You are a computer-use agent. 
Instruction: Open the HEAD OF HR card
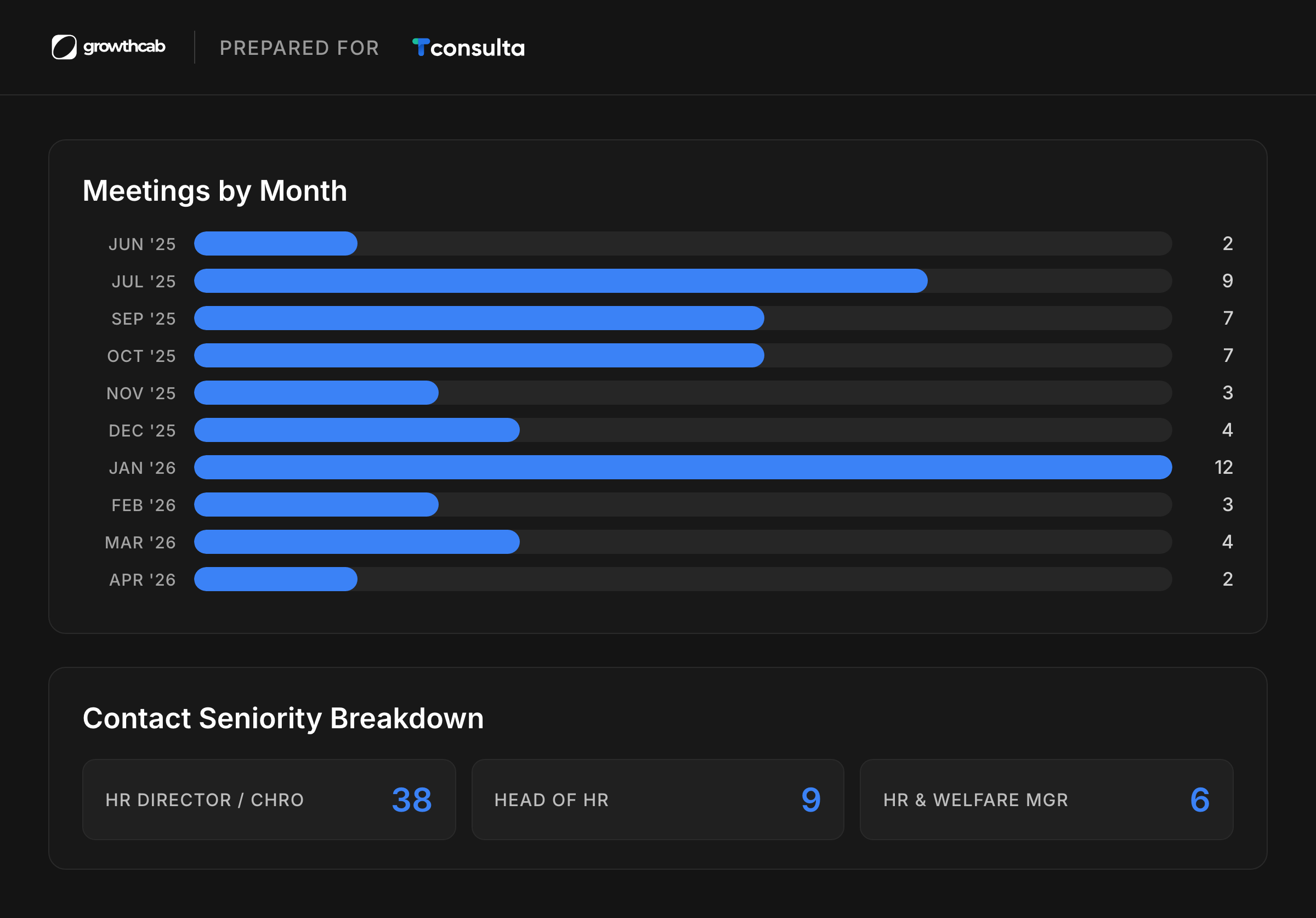pyautogui.click(x=658, y=800)
